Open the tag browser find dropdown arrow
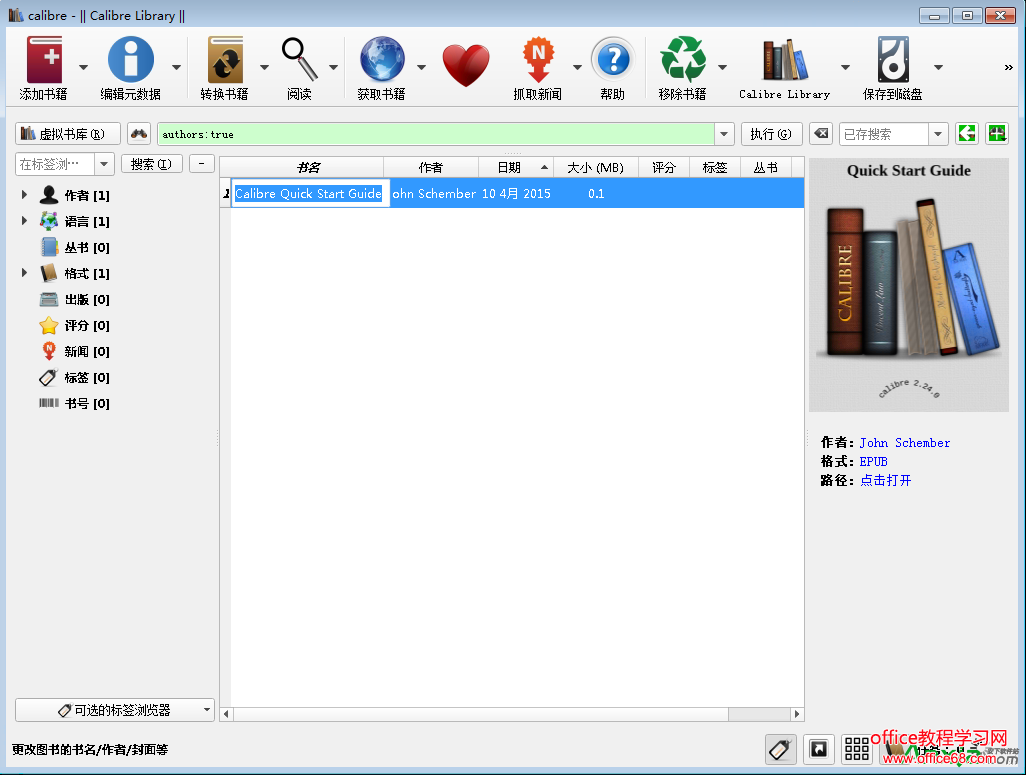Viewport: 1026px width, 775px height. pyautogui.click(x=104, y=164)
